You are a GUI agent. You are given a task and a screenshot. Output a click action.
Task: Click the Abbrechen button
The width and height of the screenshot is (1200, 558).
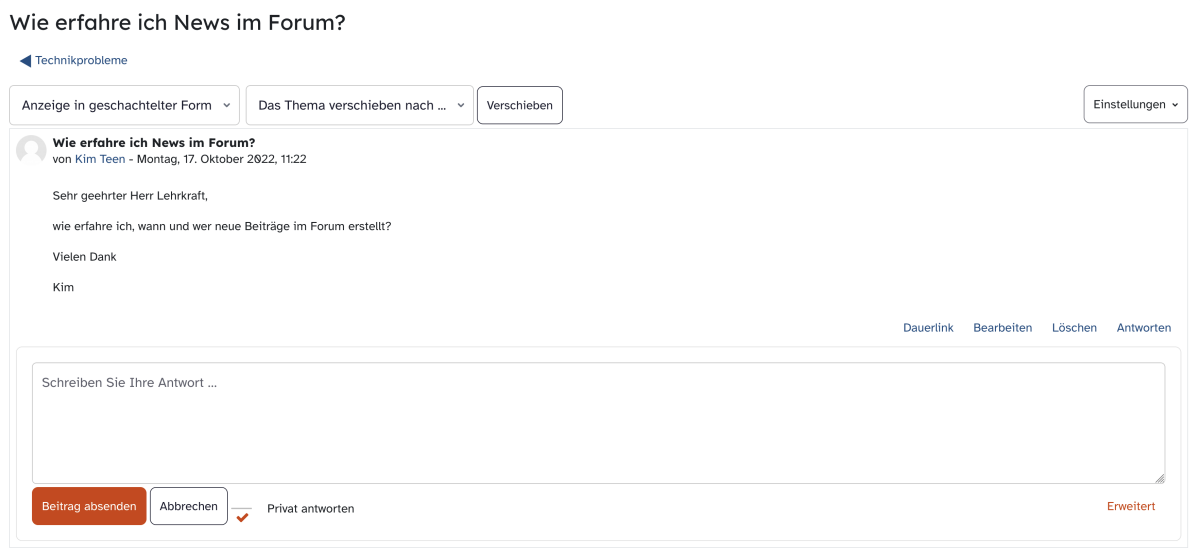pos(189,506)
